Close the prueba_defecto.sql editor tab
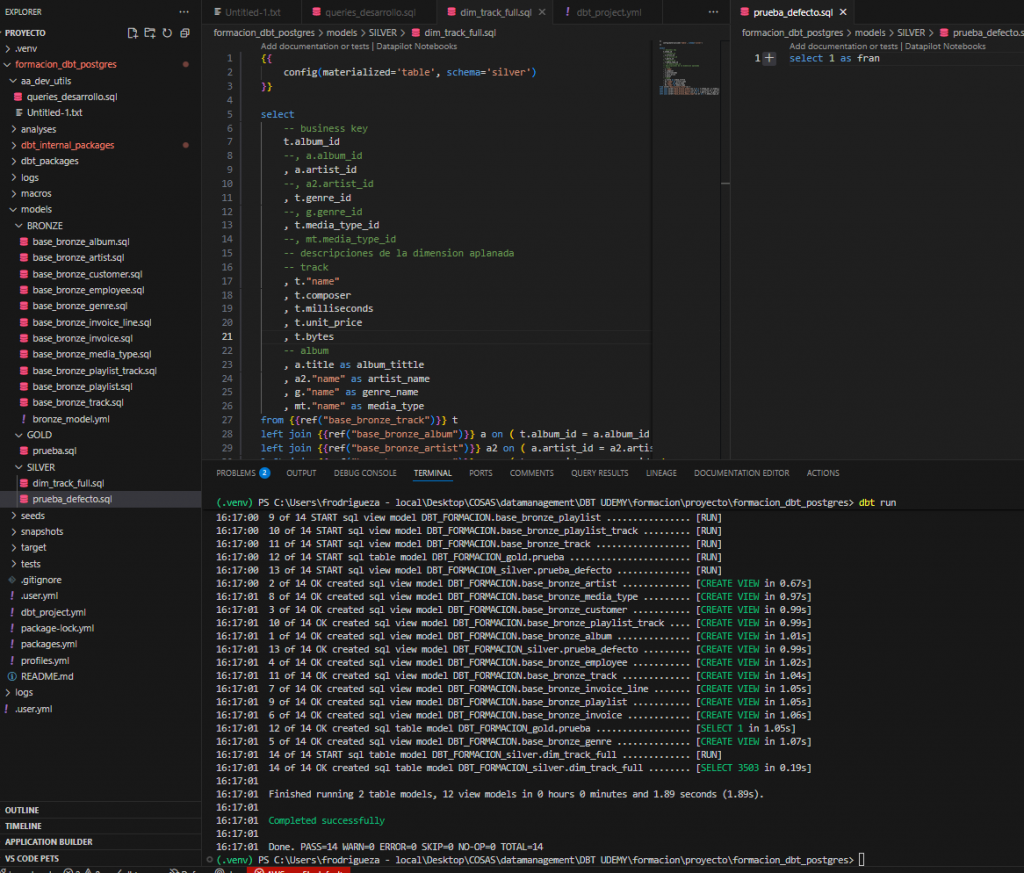 point(842,12)
